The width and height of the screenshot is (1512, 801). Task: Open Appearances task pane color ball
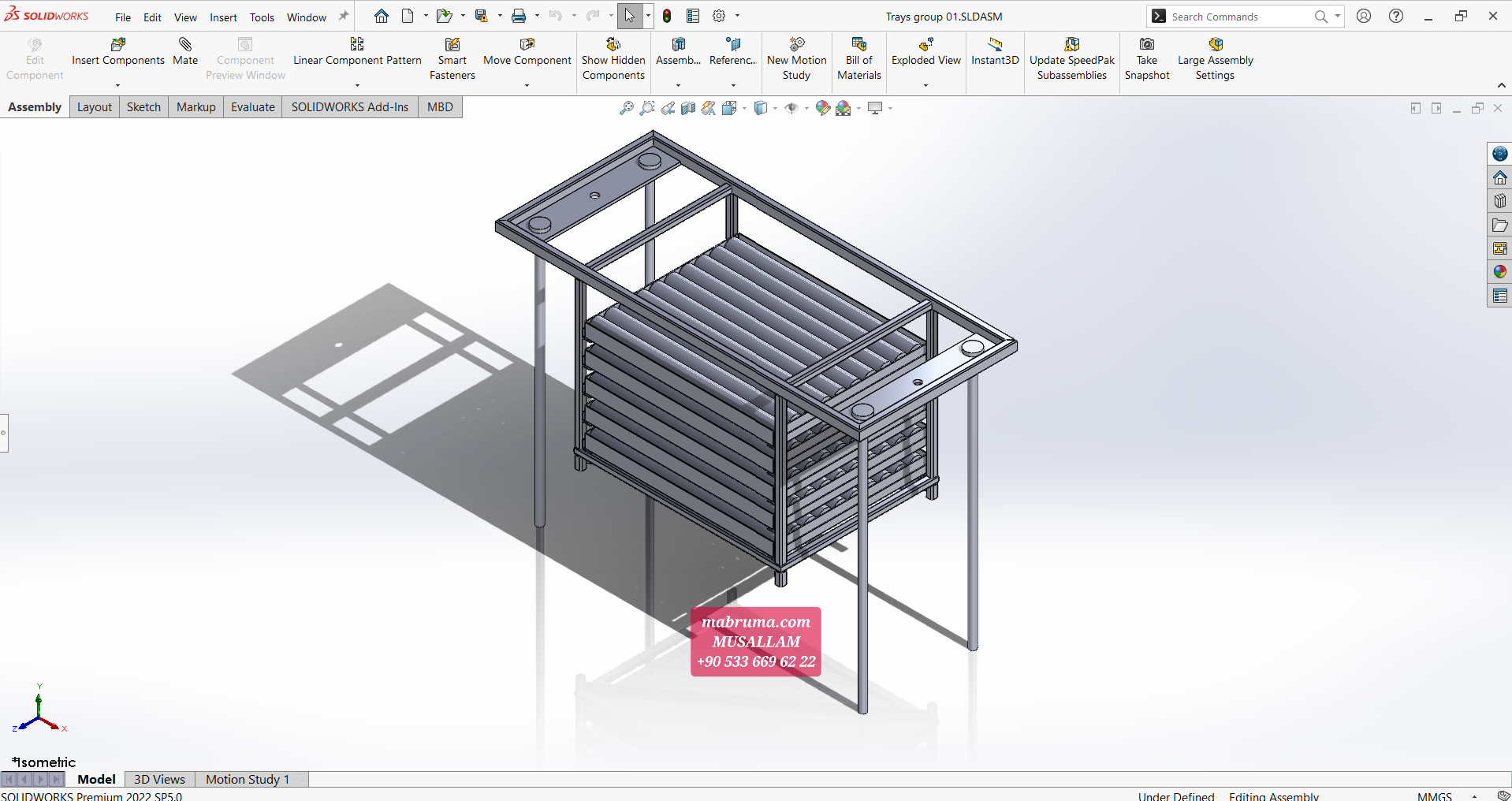click(x=1500, y=272)
